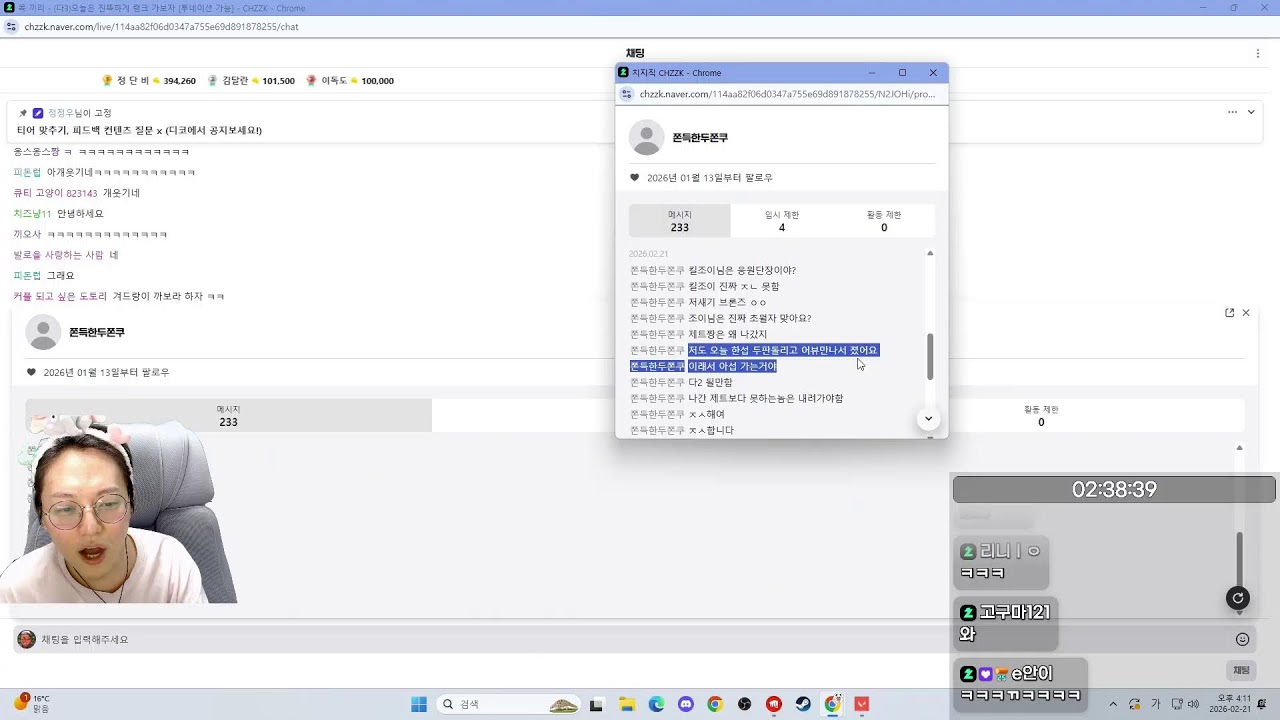This screenshot has width=1280, height=720.
Task: Click chat username 치즈냥11
Action: [x=32, y=213]
